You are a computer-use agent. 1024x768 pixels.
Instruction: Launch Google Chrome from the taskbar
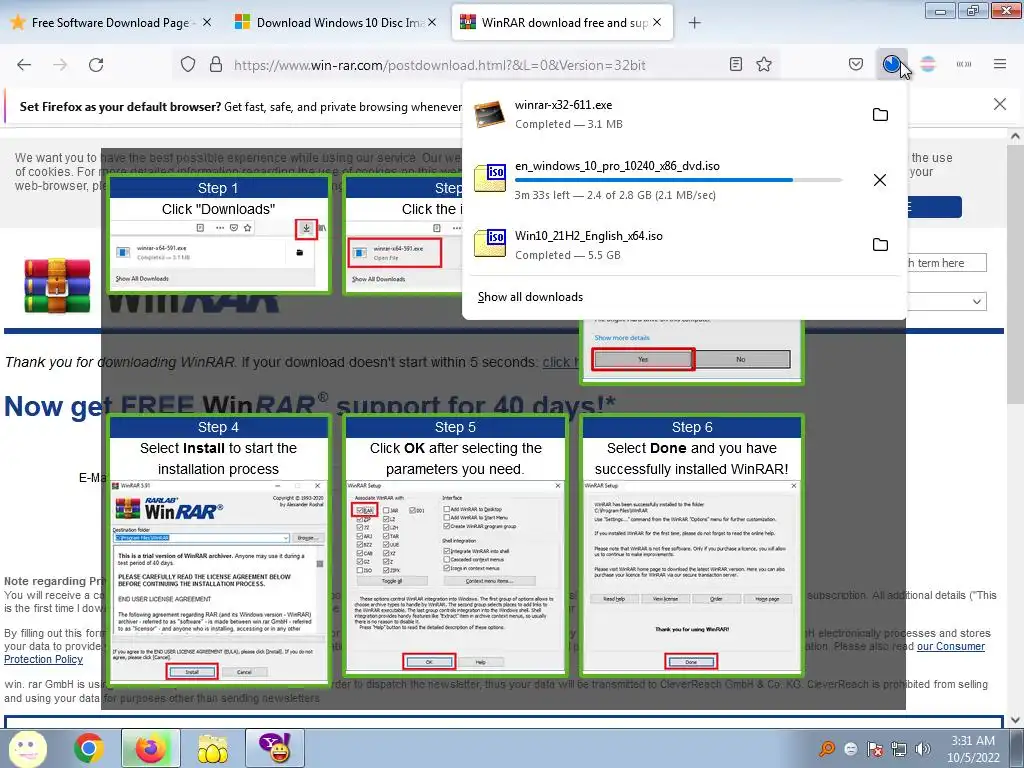pyautogui.click(x=88, y=748)
